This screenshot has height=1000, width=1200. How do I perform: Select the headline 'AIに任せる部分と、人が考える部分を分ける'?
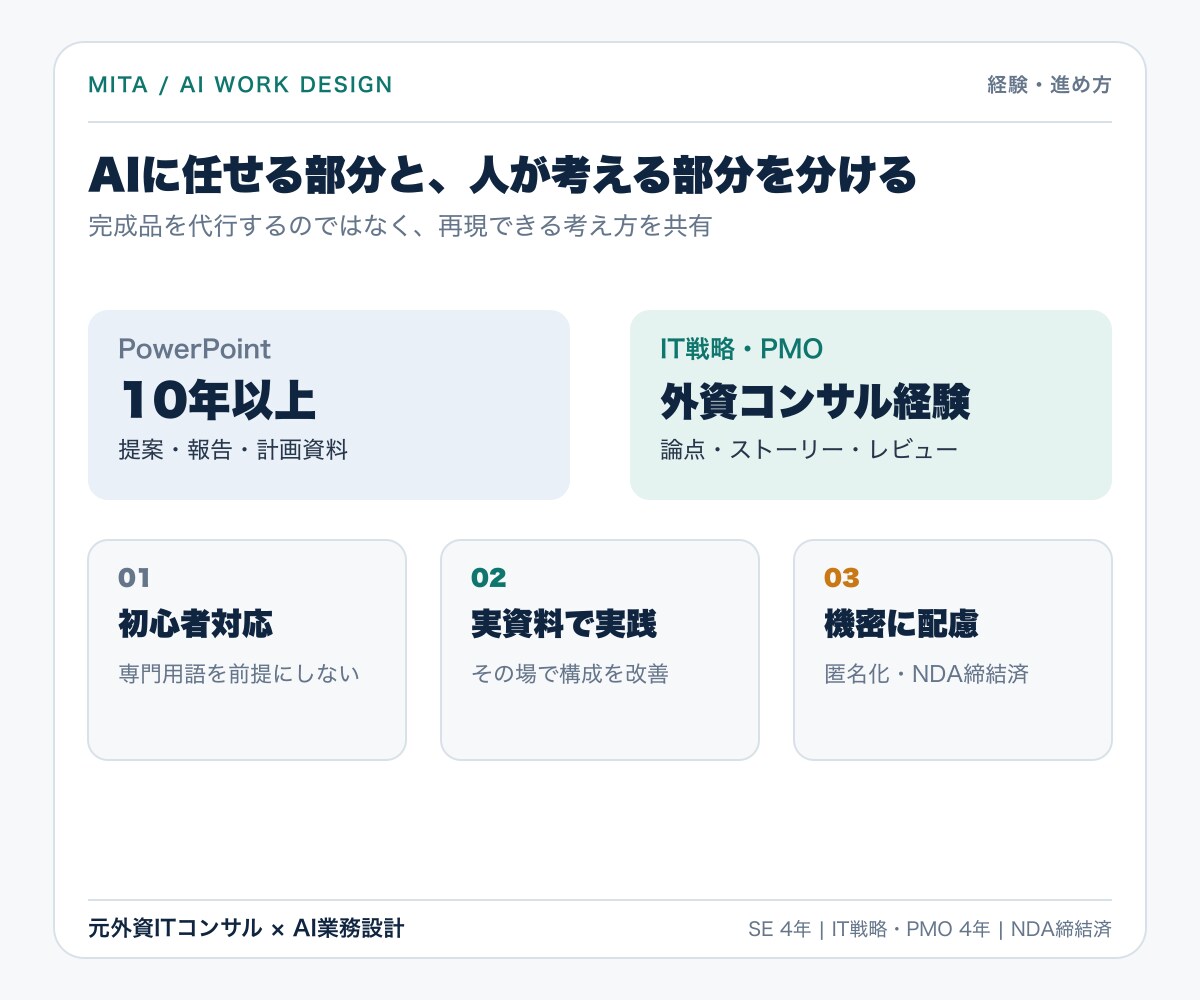tap(503, 176)
